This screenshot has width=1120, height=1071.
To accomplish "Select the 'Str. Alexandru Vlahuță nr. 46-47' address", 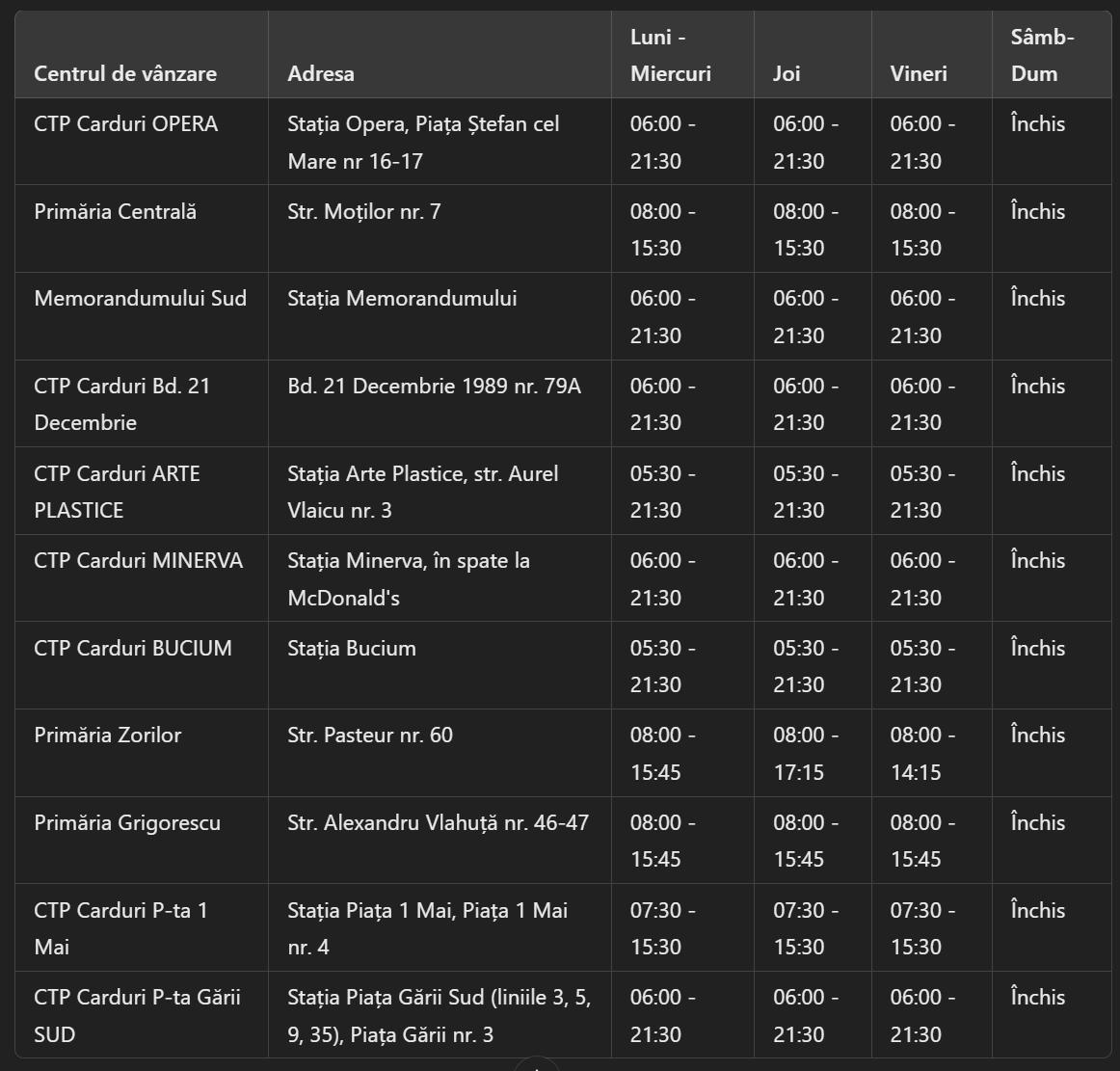I will pos(438,823).
